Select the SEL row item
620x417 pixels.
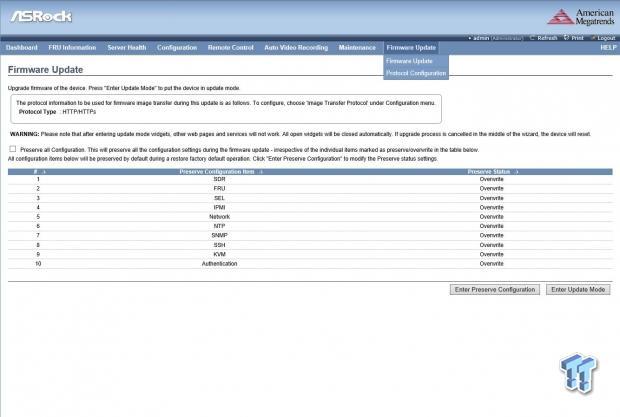tap(219, 198)
